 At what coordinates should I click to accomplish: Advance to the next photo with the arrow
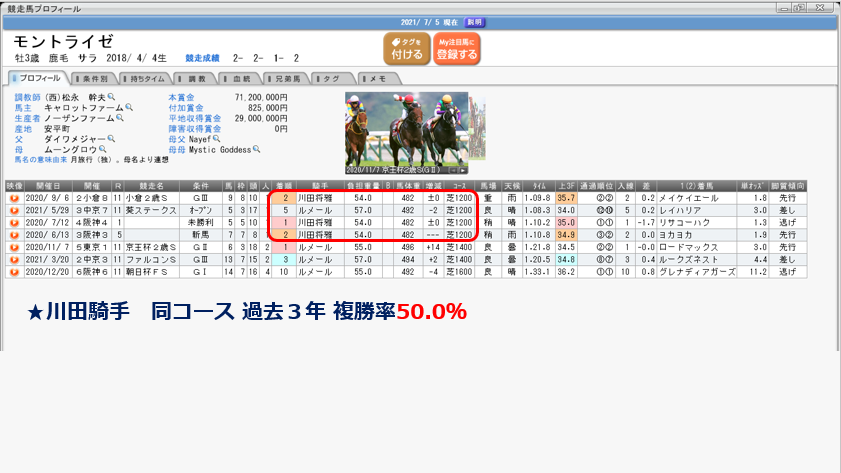[x=463, y=170]
